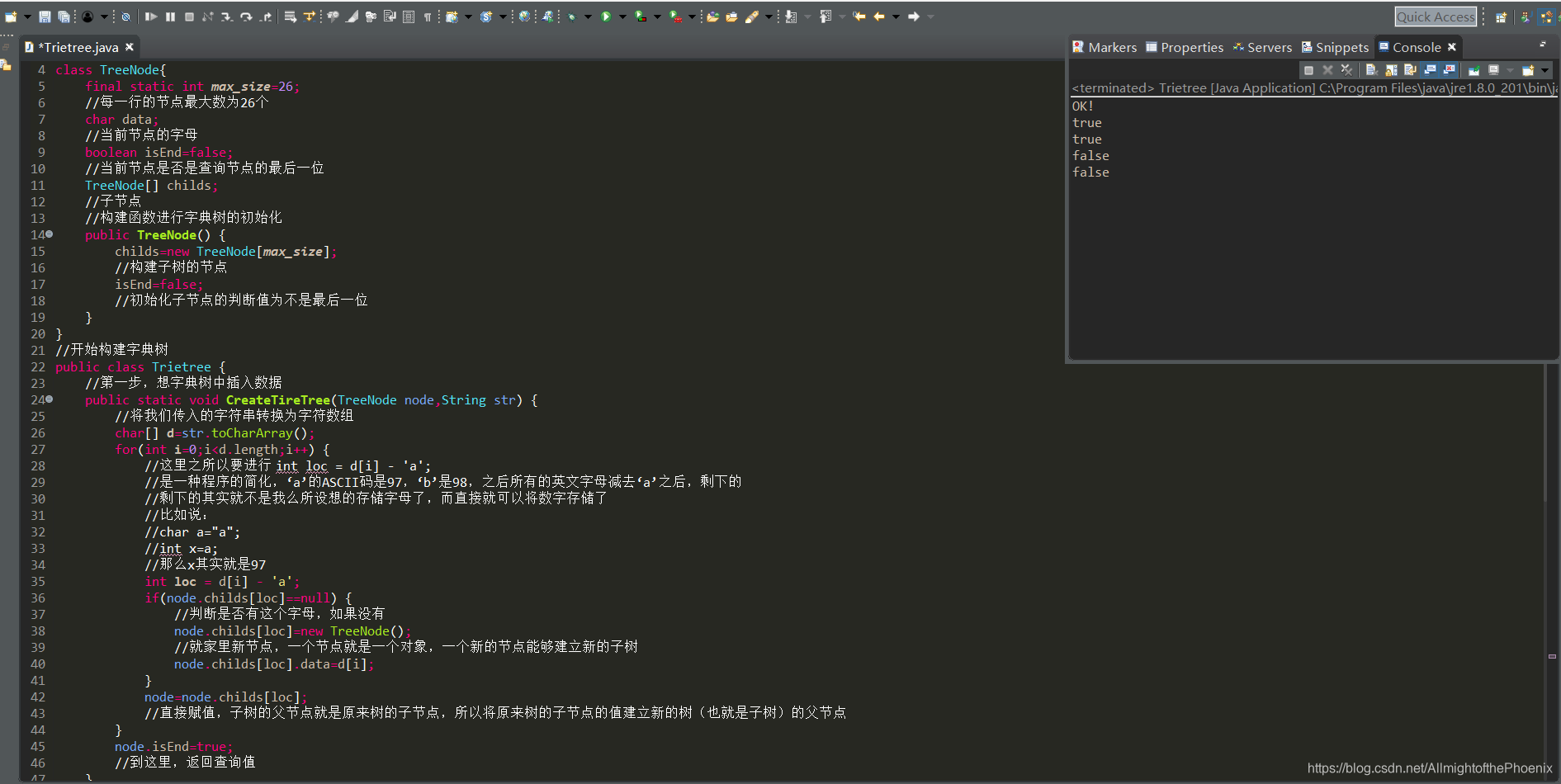Click the Search flashlight icon

click(x=751, y=17)
